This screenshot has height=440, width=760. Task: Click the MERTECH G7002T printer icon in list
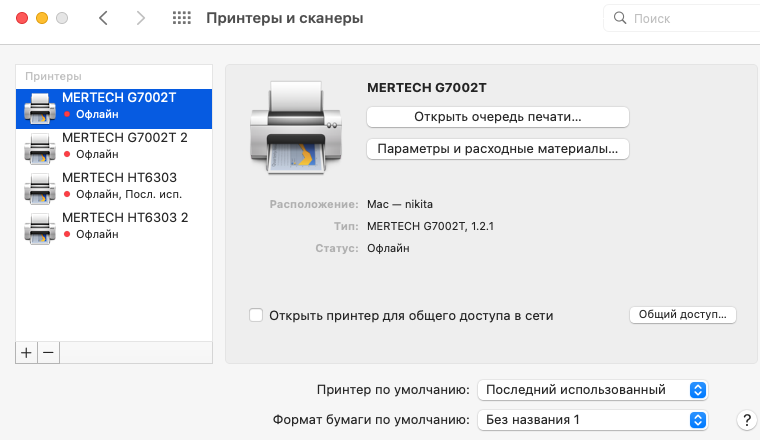[x=40, y=107]
